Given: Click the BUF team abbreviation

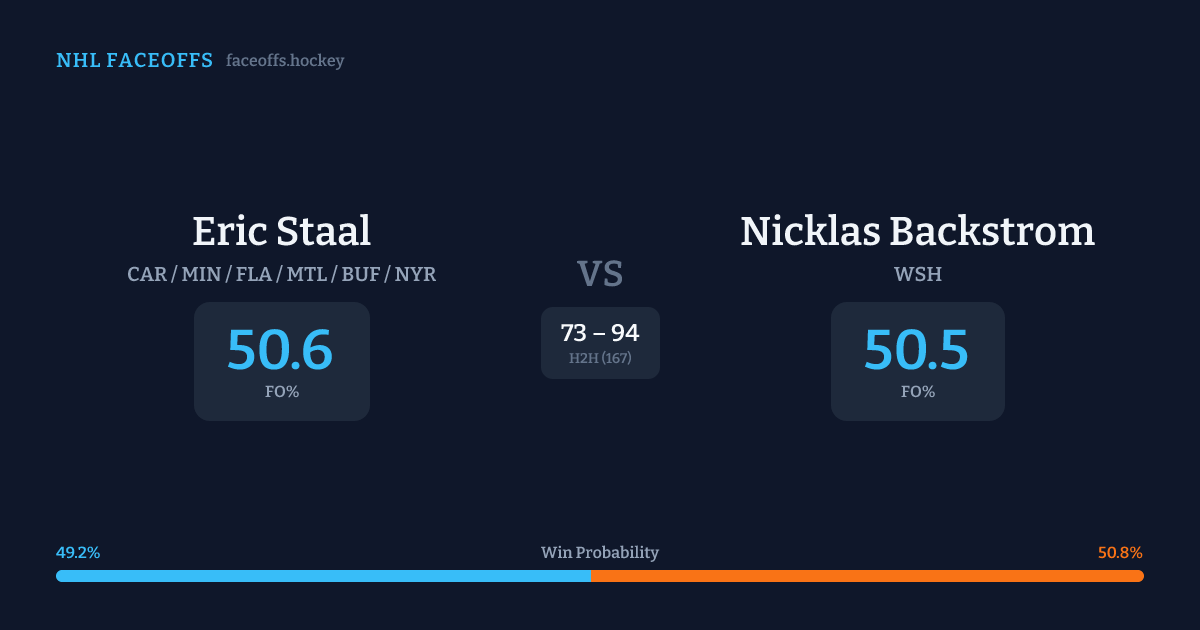Looking at the screenshot, I should point(361,274).
